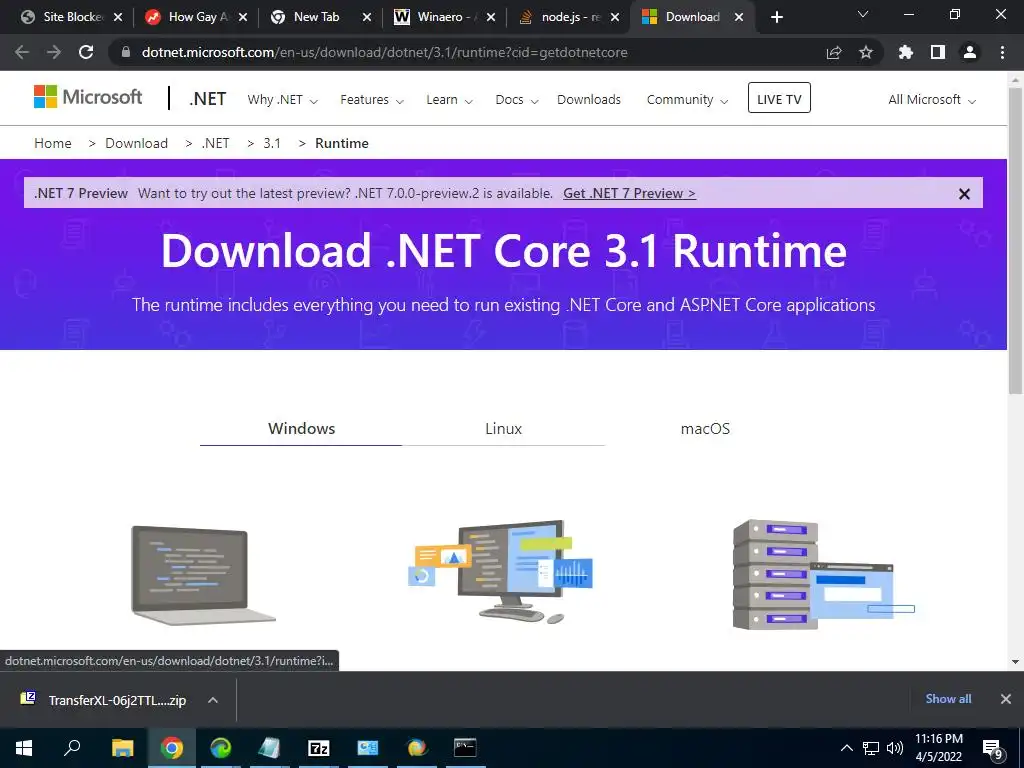Screen dimensions: 1024x768
Task: Expand the All Microsoft menu
Action: point(932,100)
